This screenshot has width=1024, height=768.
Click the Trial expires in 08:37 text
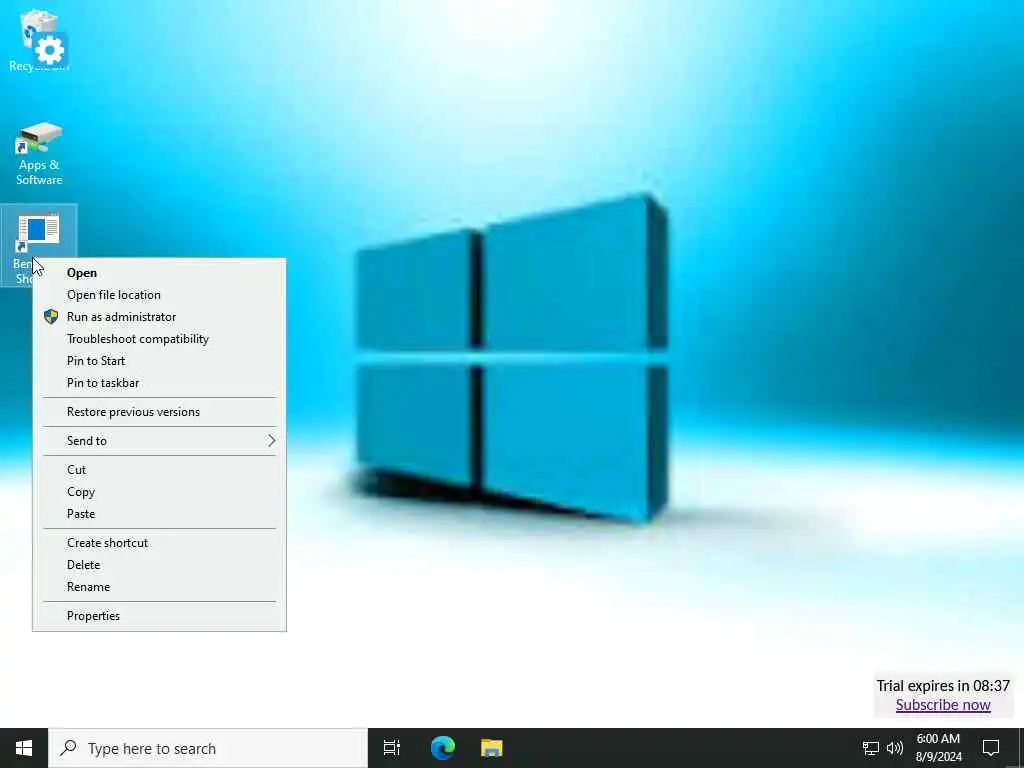[x=942, y=686]
